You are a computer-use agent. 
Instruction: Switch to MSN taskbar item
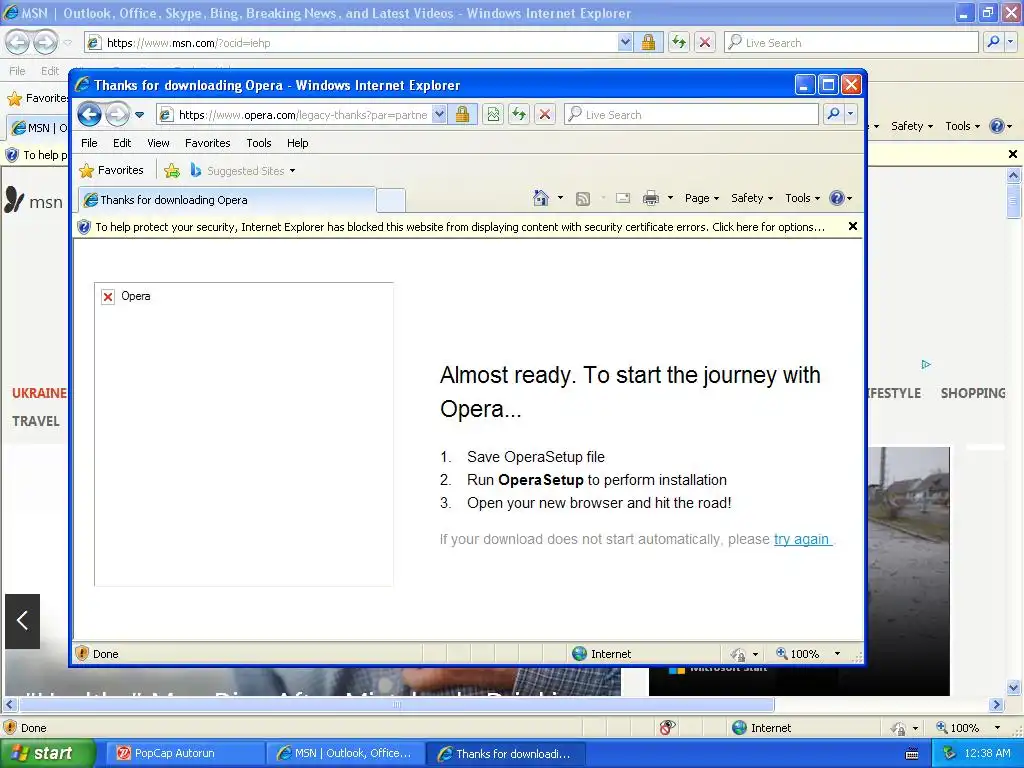tap(345, 753)
